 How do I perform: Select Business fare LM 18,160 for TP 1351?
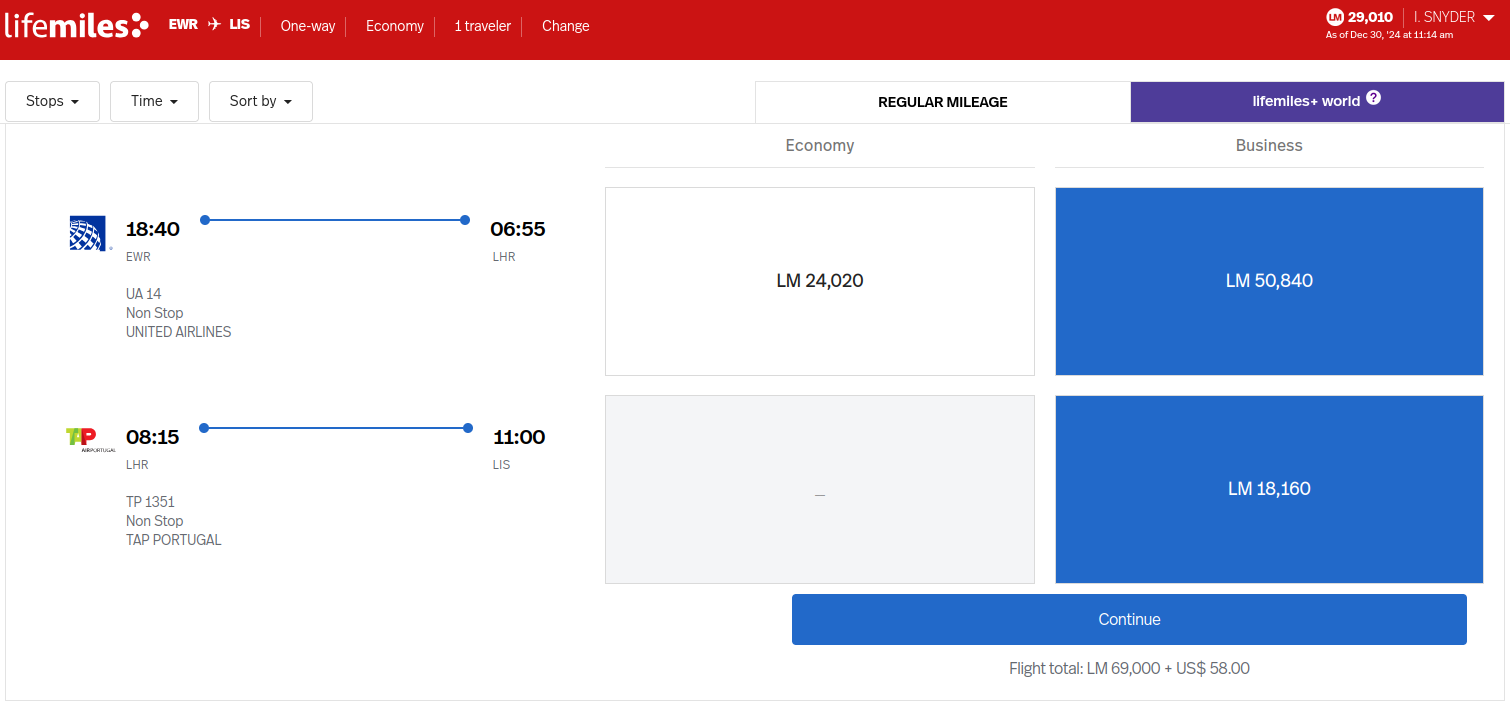pyautogui.click(x=1269, y=489)
